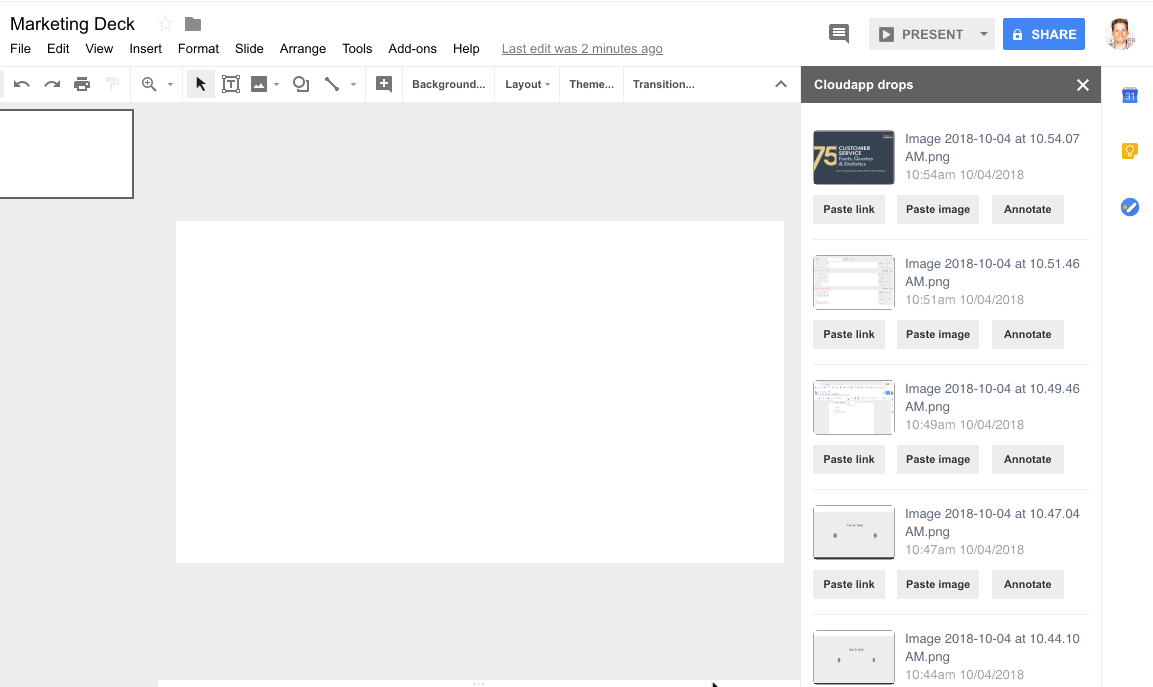Open the Transition button
The width and height of the screenshot is (1153, 687).
(663, 84)
